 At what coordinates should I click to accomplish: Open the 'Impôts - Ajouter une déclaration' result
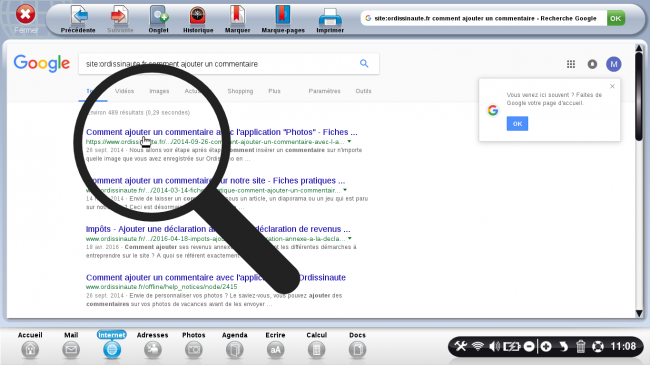point(218,229)
